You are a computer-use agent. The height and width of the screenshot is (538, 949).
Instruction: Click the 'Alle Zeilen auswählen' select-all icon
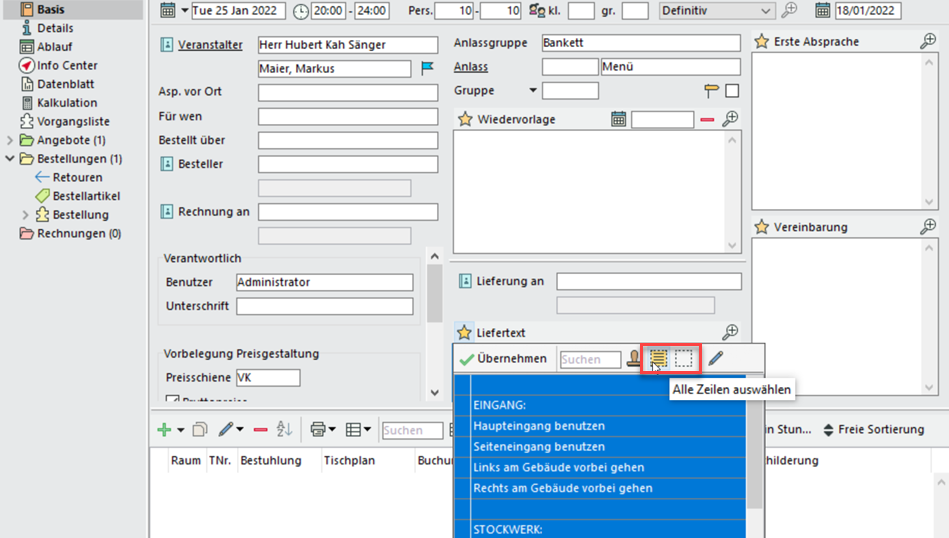point(658,358)
